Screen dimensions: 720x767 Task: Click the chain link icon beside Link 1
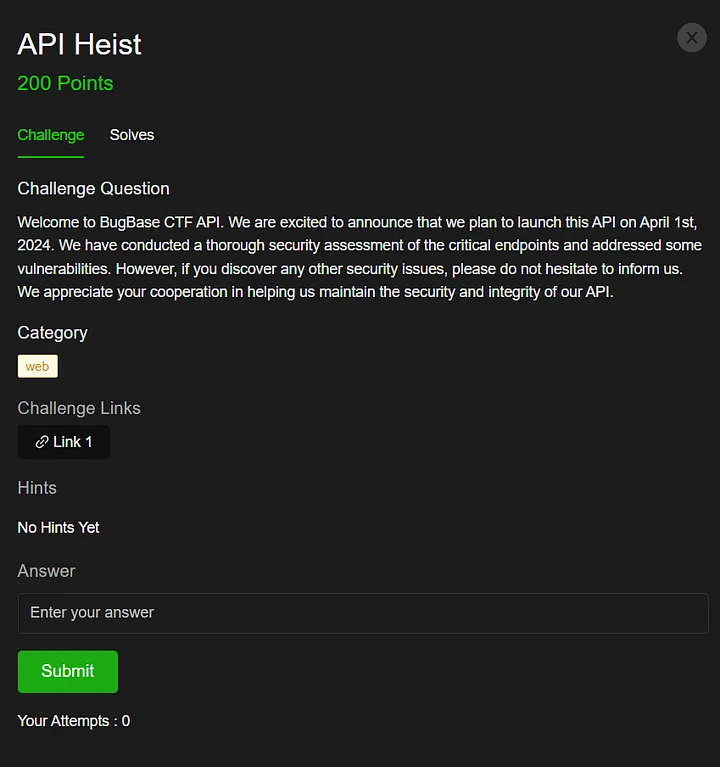click(x=41, y=442)
